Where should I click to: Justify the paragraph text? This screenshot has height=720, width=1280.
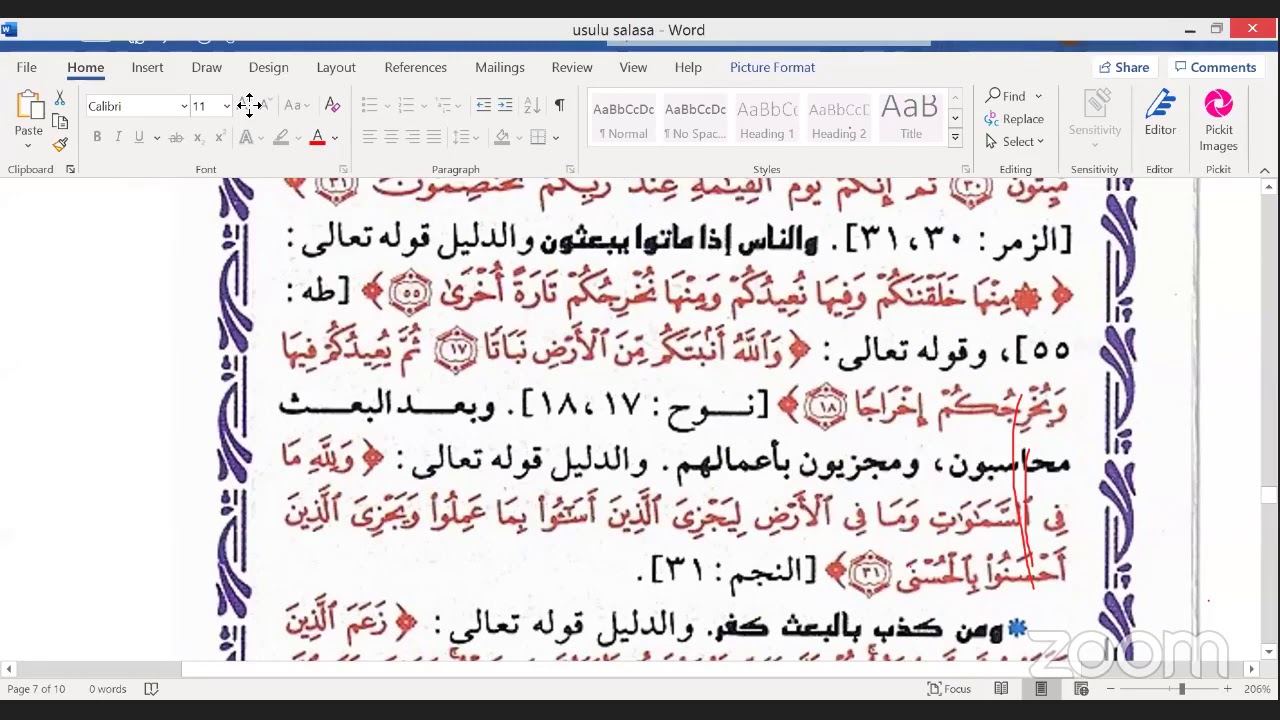pyautogui.click(x=433, y=137)
